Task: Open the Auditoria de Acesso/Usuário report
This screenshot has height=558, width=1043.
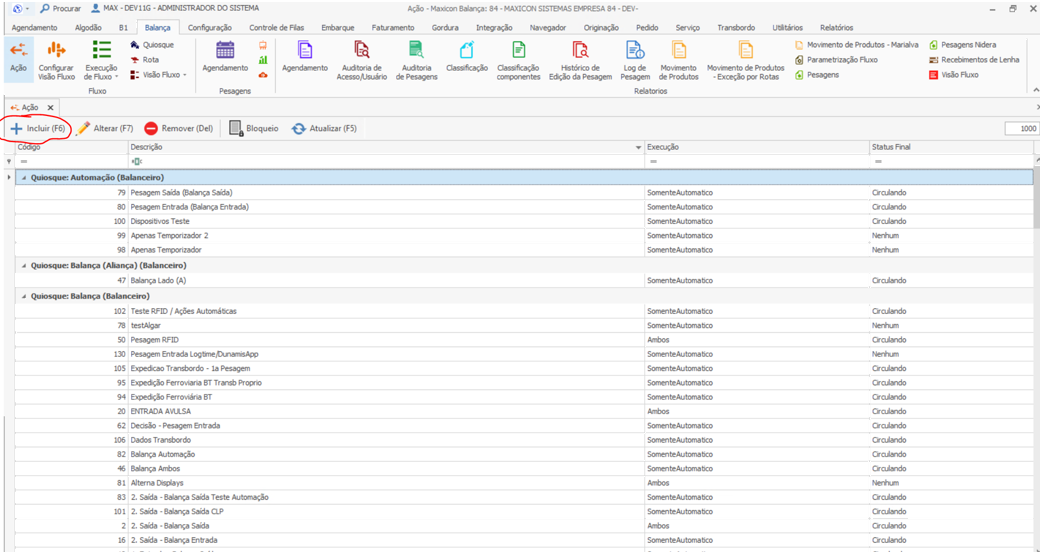Action: 362,60
